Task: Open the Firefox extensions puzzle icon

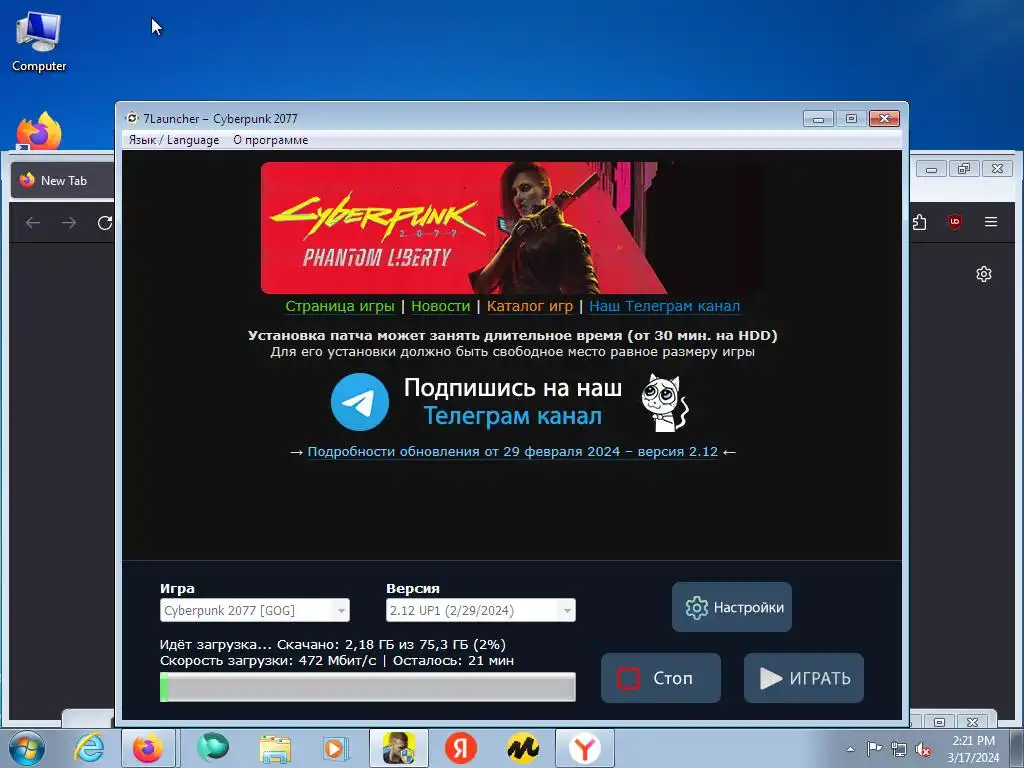Action: [x=919, y=222]
